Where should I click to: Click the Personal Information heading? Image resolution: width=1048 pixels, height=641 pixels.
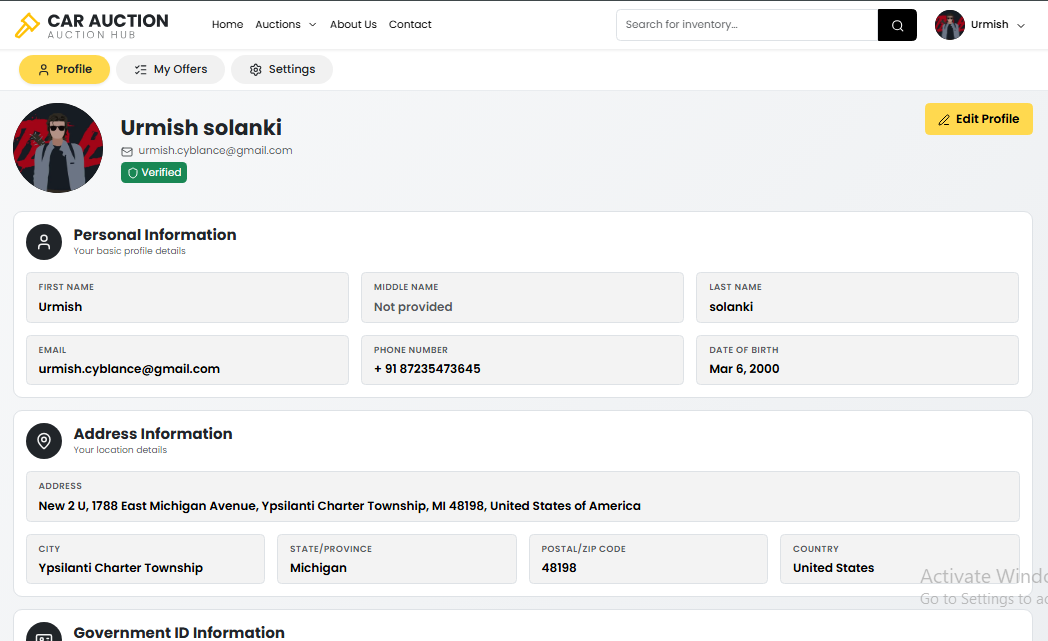[155, 235]
